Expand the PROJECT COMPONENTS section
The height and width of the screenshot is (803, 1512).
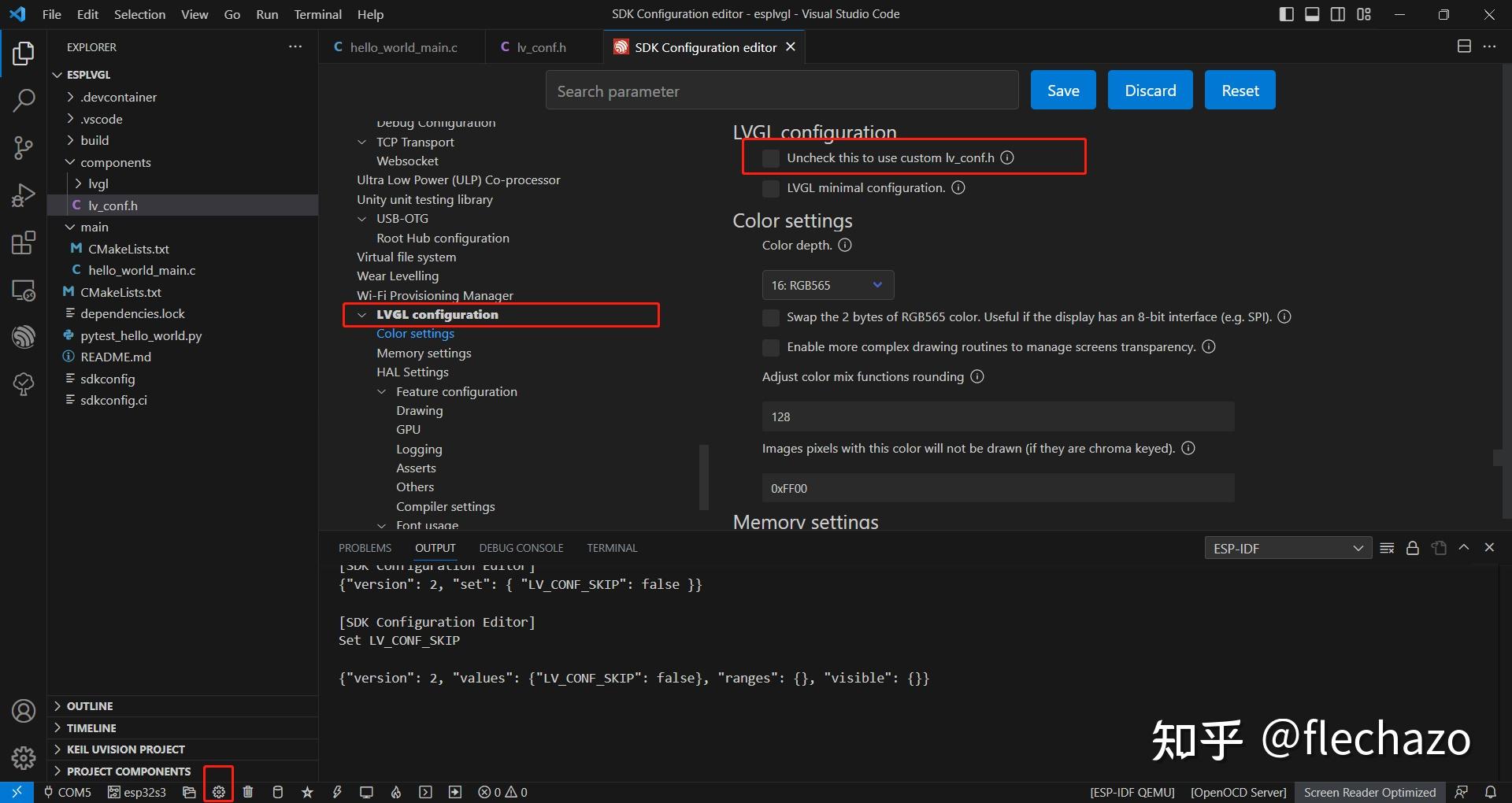[x=128, y=772]
